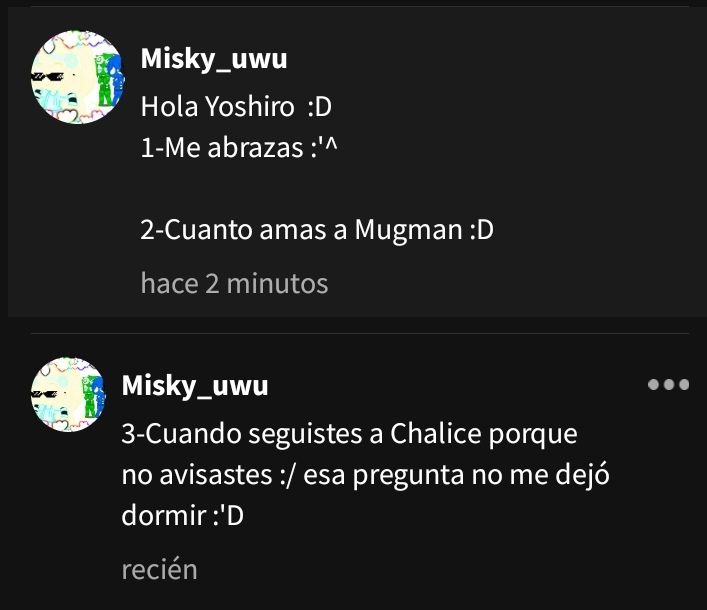The width and height of the screenshot is (707, 610).
Task: Click the green and blue figures in the first comment's avatar
Action: click(x=109, y=79)
